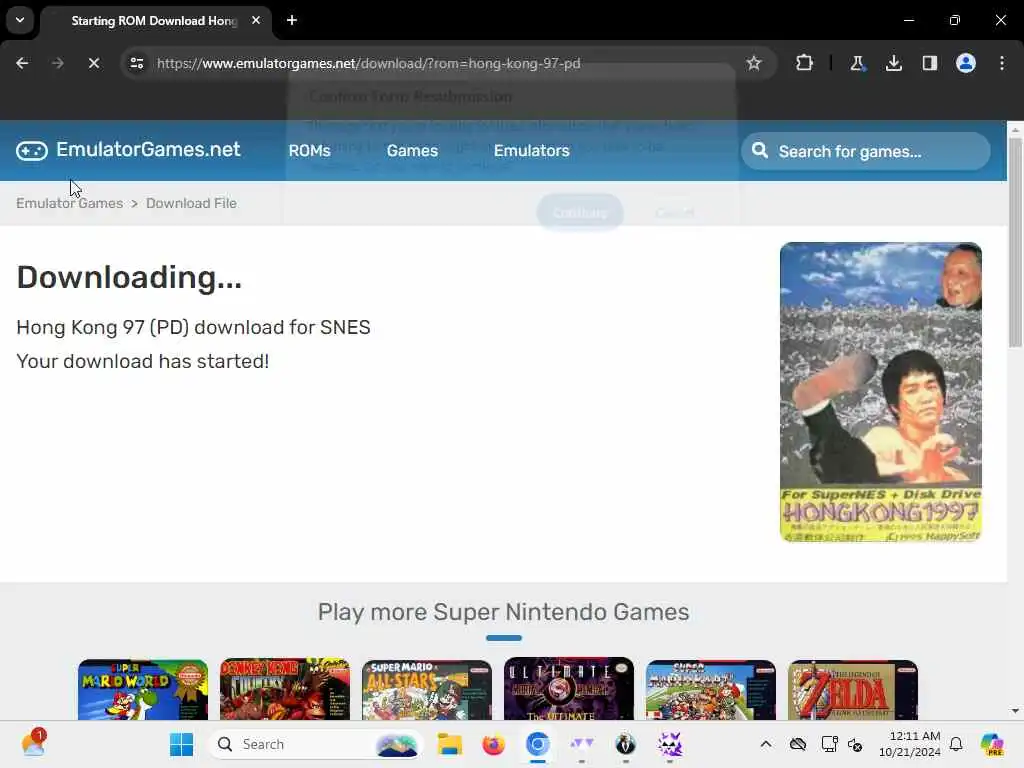
Task: Show hidden system tray icons
Action: 765,744
